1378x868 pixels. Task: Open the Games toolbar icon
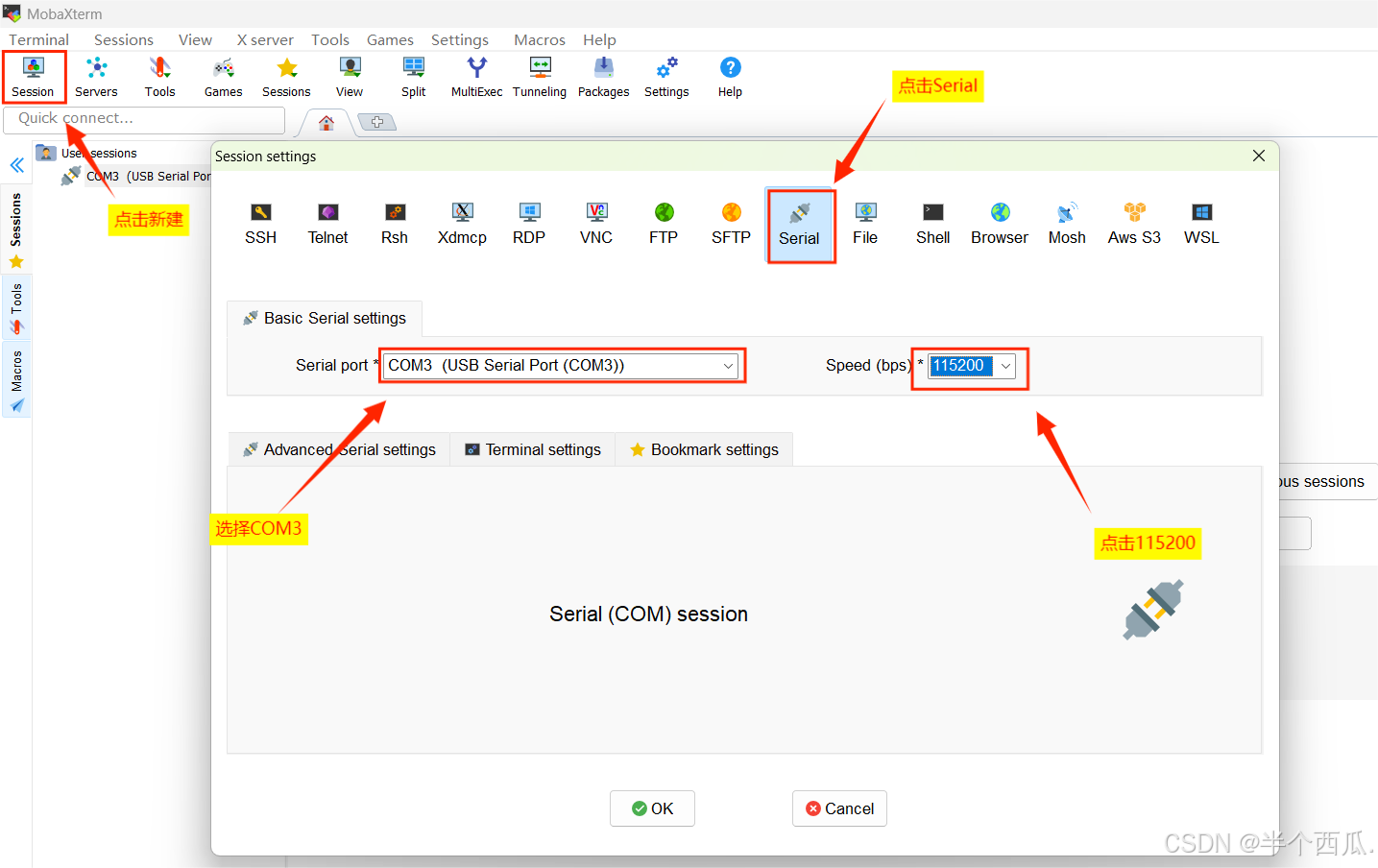(x=223, y=77)
